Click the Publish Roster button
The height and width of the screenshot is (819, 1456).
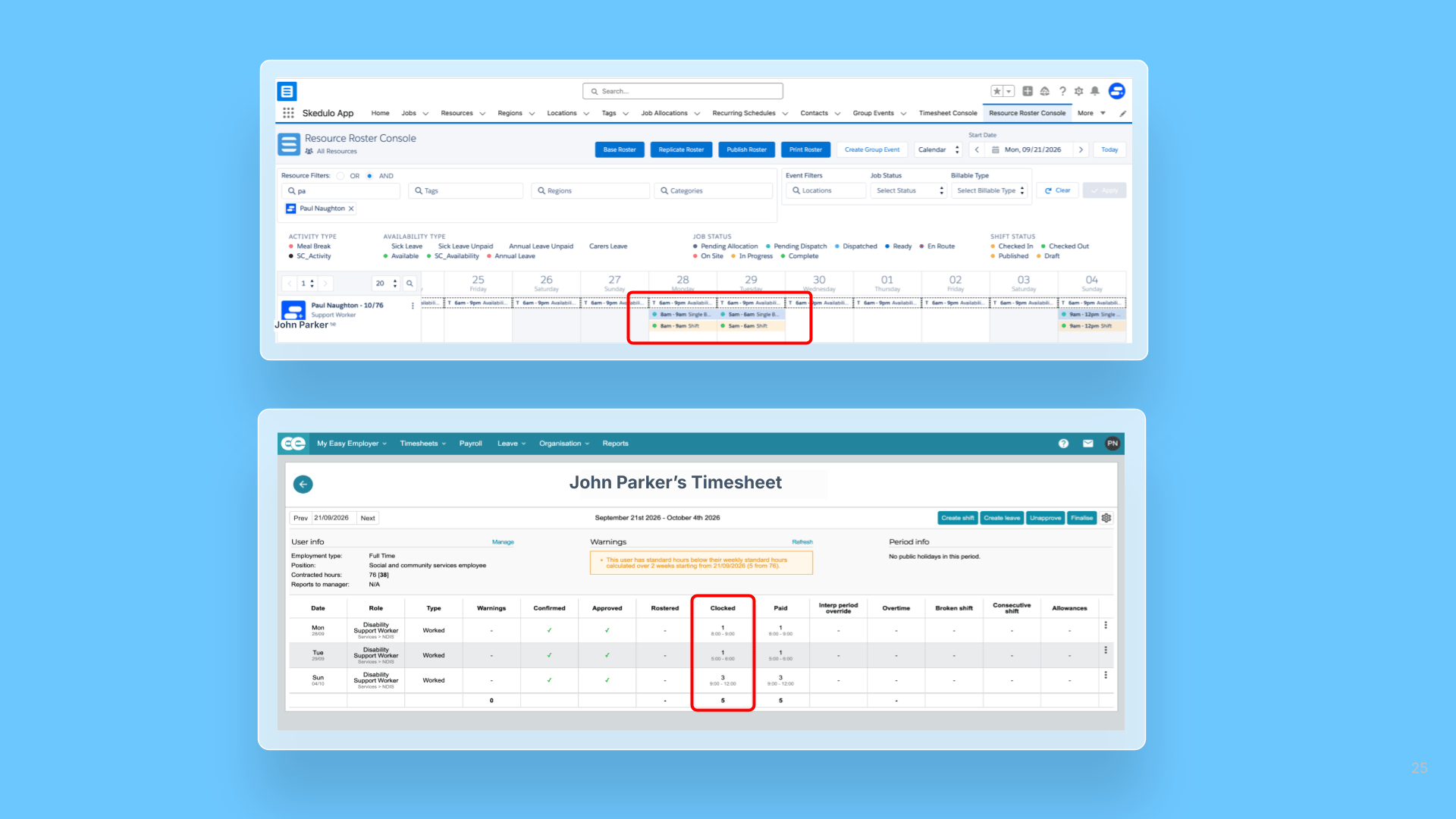(x=746, y=150)
